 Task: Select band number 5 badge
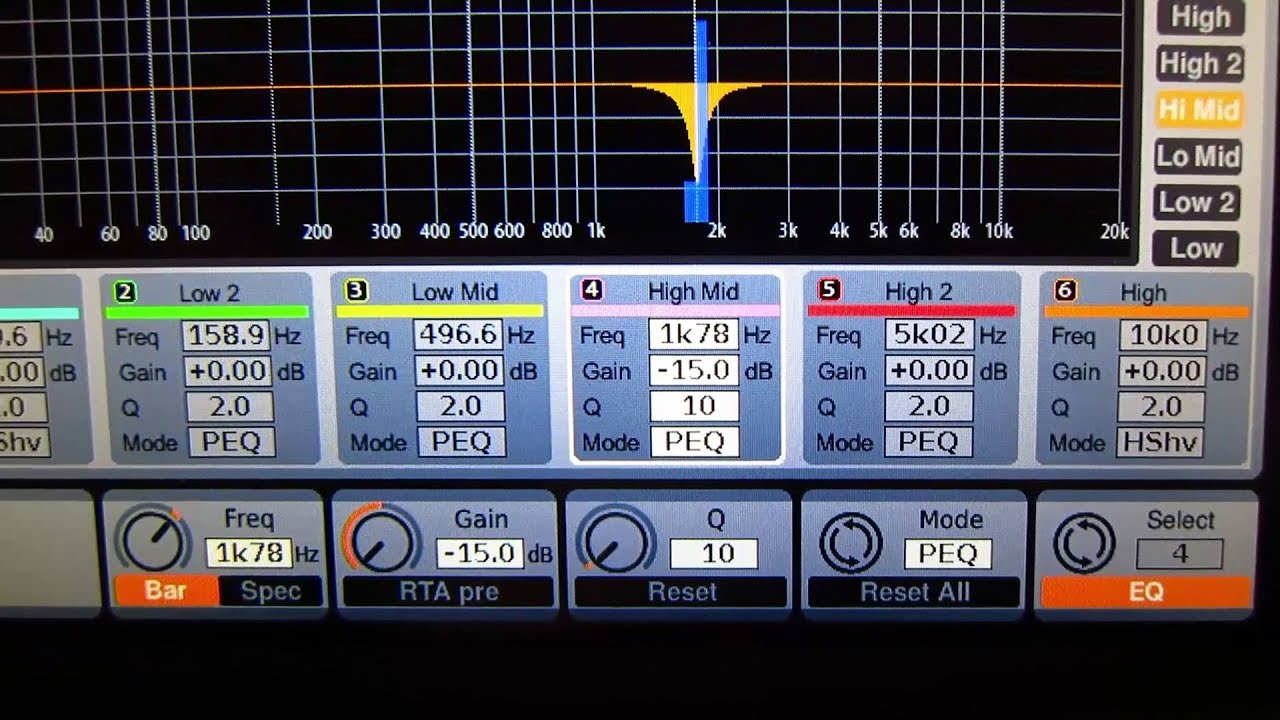(829, 290)
